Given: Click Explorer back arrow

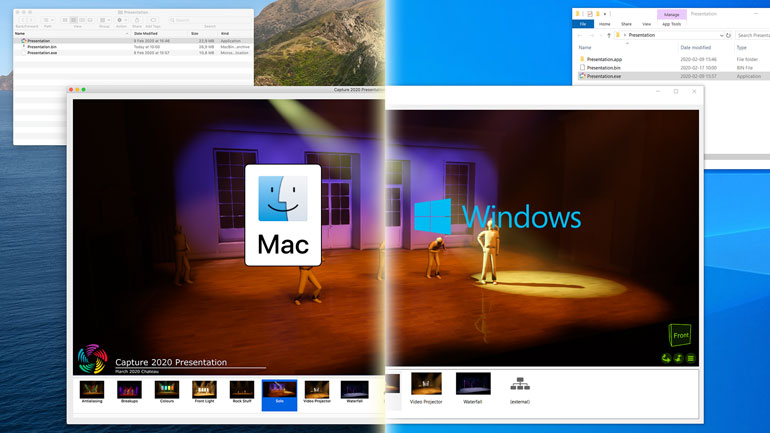Looking at the screenshot, I should coord(580,35).
